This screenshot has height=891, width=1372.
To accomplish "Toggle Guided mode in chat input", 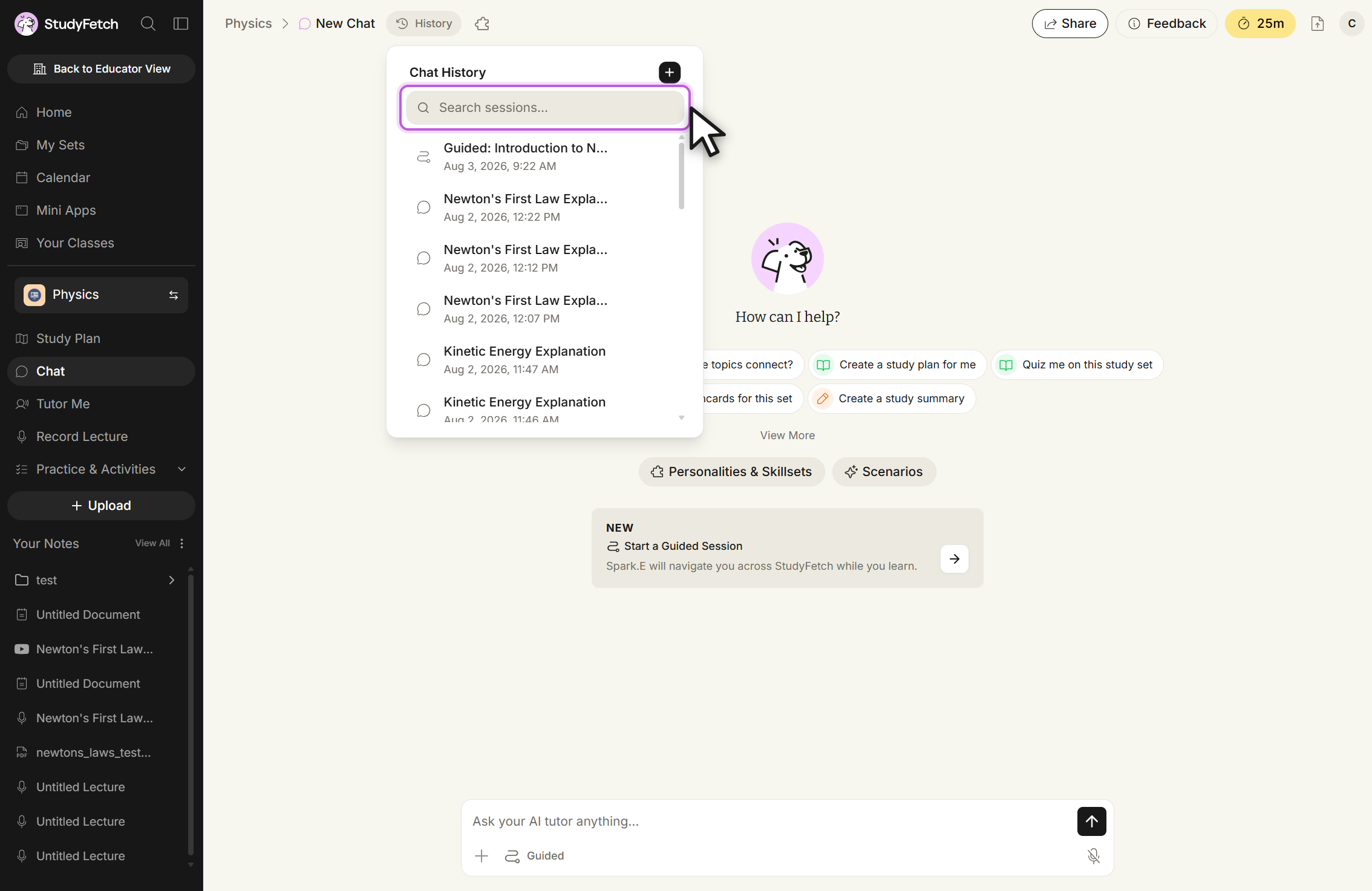I will tap(535, 856).
